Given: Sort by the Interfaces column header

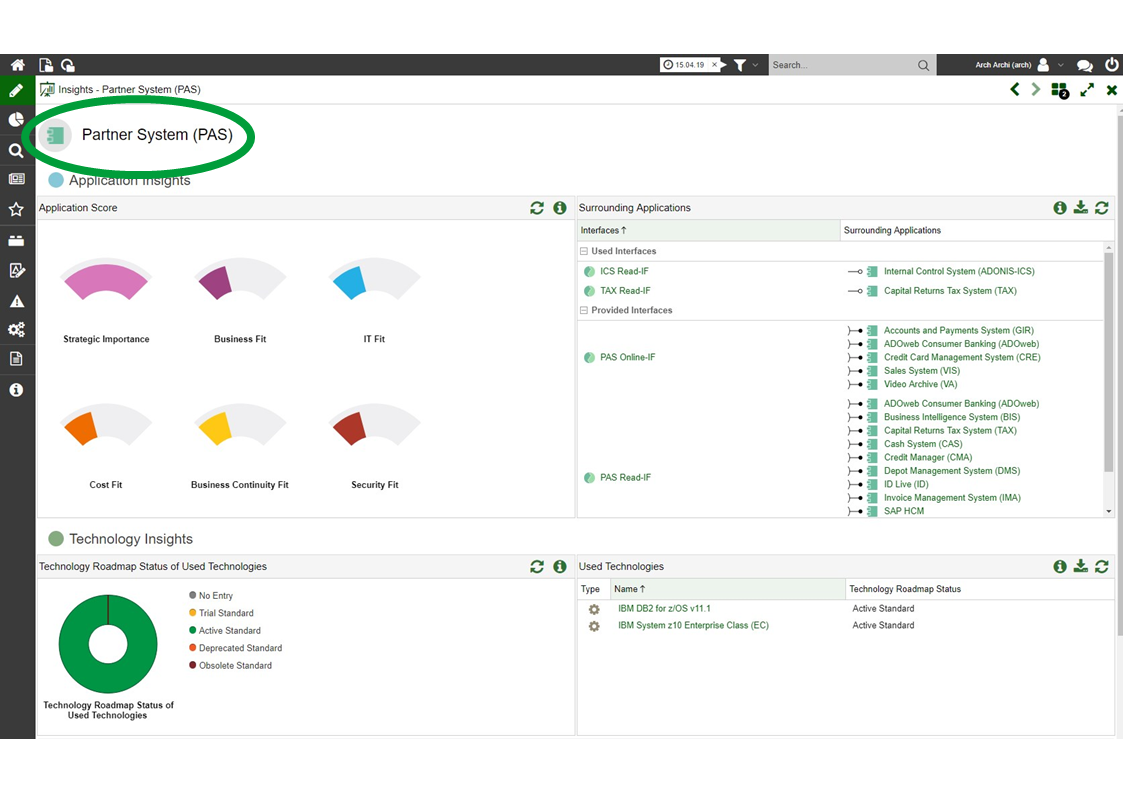Looking at the screenshot, I should (x=603, y=230).
